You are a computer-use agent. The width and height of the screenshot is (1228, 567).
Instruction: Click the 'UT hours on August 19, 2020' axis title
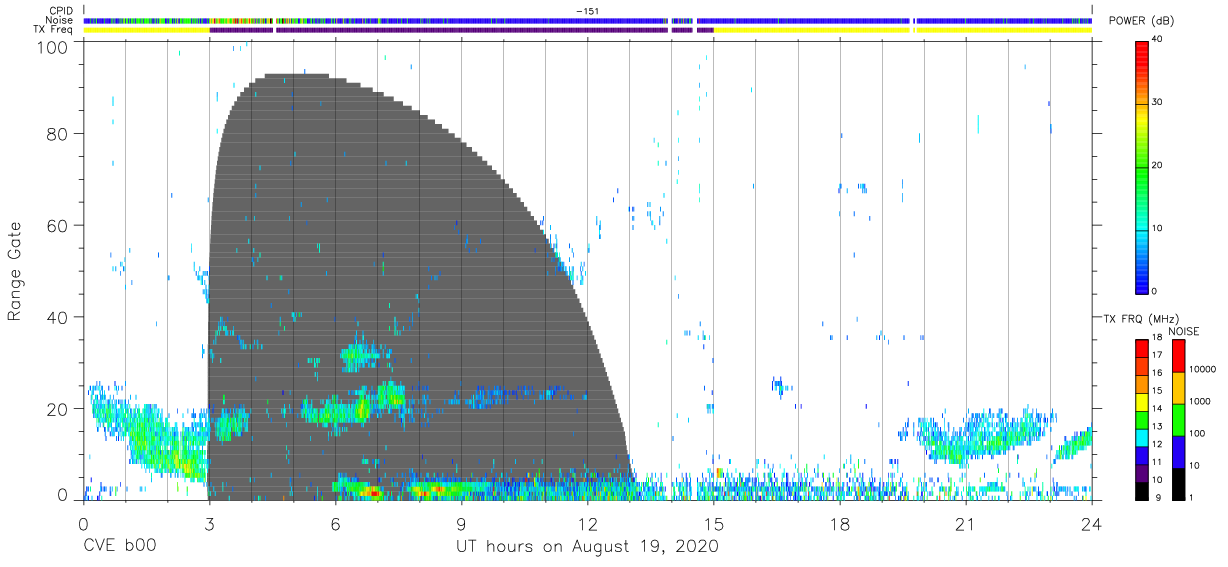pos(587,548)
